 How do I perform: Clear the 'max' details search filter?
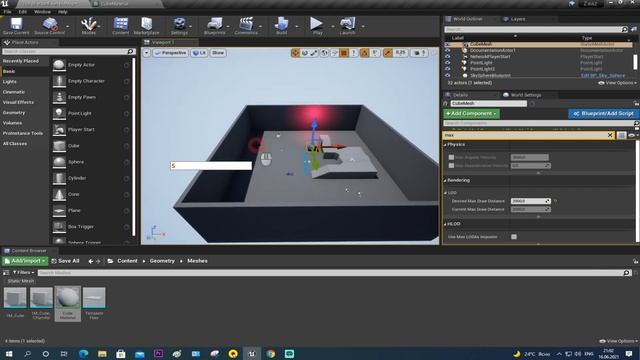coord(610,135)
